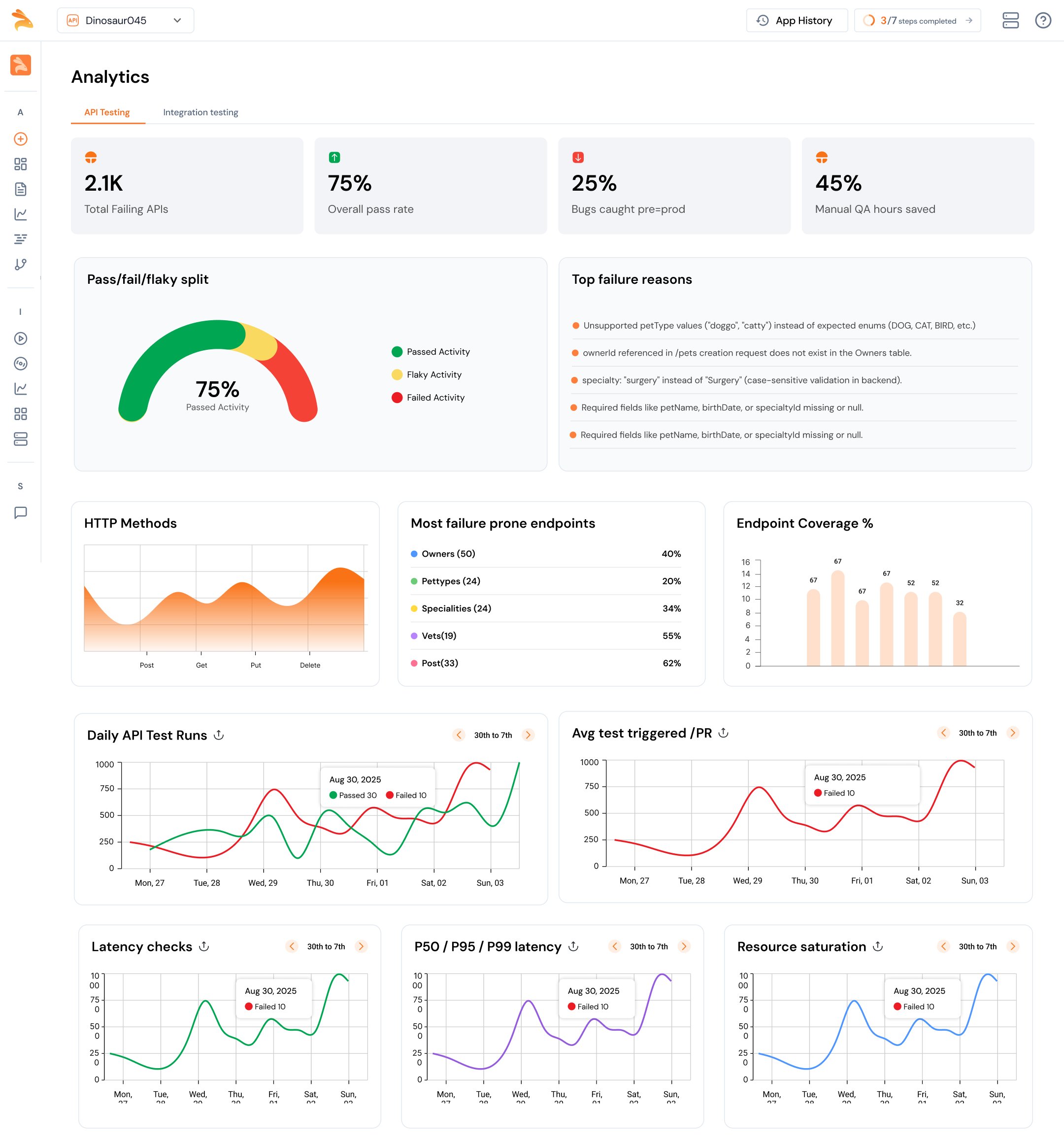Go to previous range in Resource saturation
Screen dimensions: 1064x1144
tap(943, 946)
